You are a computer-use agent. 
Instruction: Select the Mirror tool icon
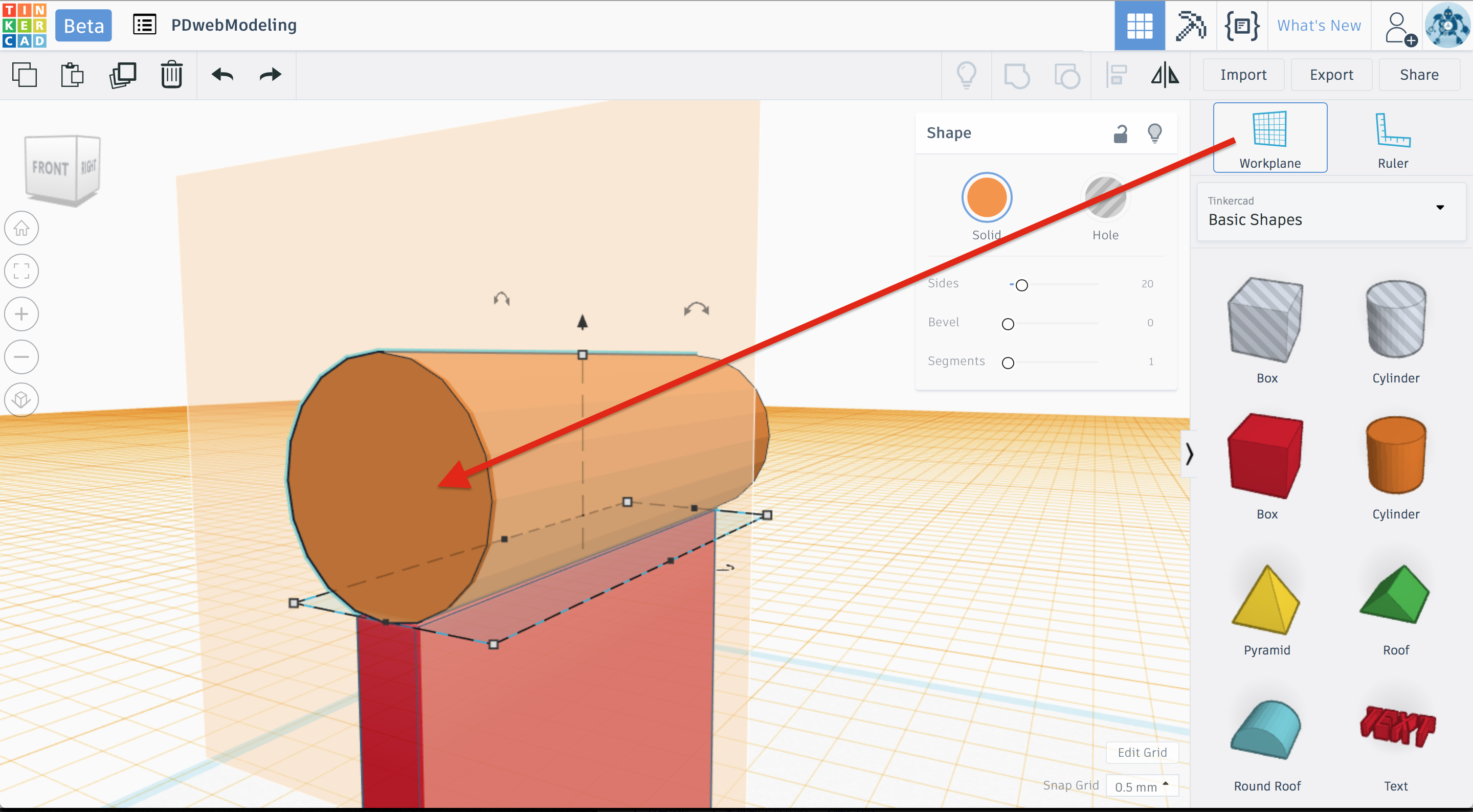point(1165,75)
